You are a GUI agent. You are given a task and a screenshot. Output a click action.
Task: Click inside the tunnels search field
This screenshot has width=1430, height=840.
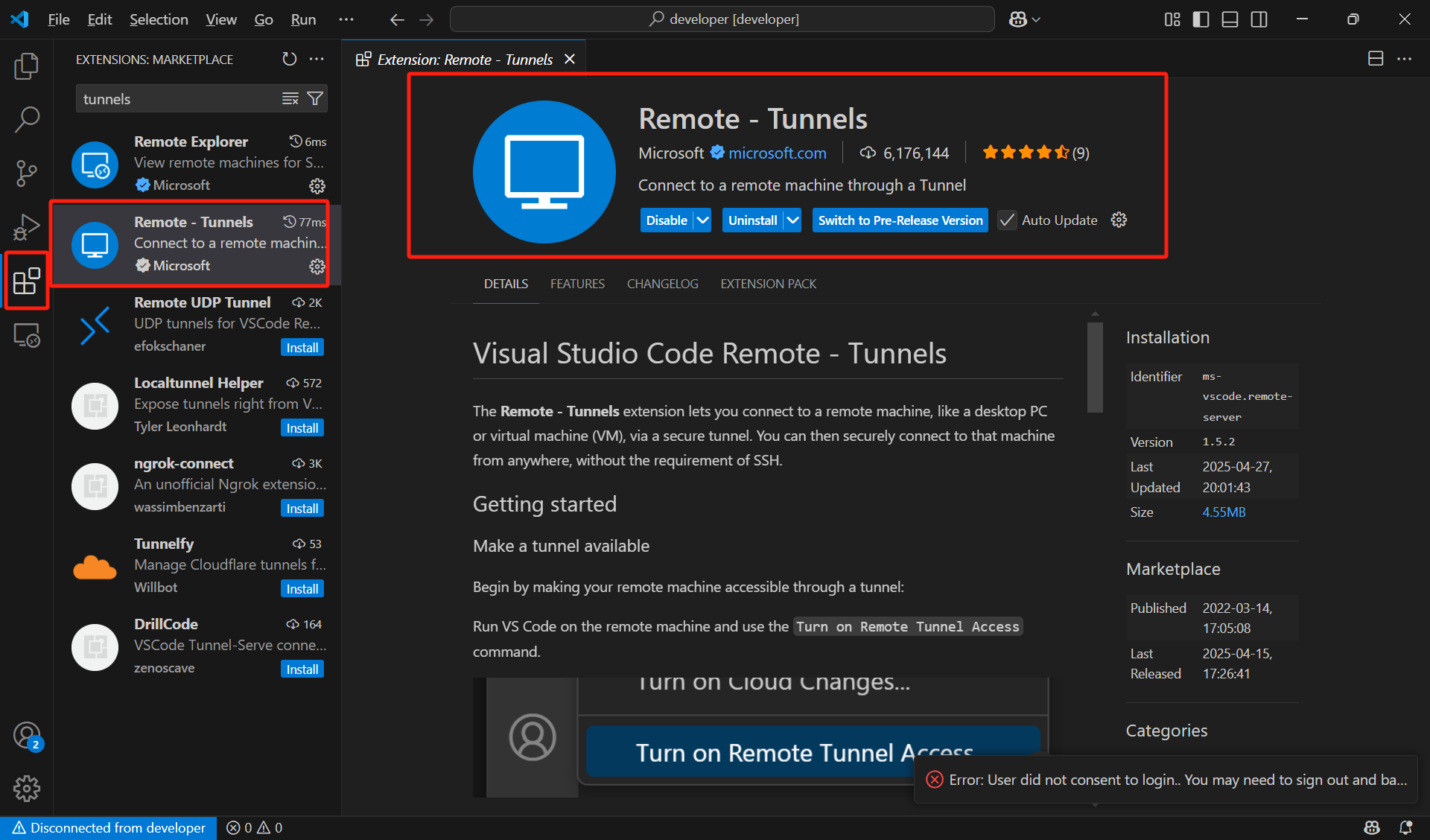[179, 98]
